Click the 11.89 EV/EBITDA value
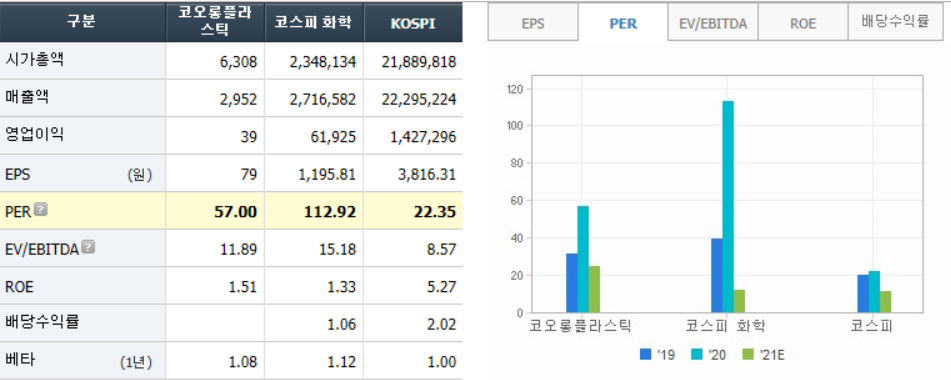 coord(239,249)
